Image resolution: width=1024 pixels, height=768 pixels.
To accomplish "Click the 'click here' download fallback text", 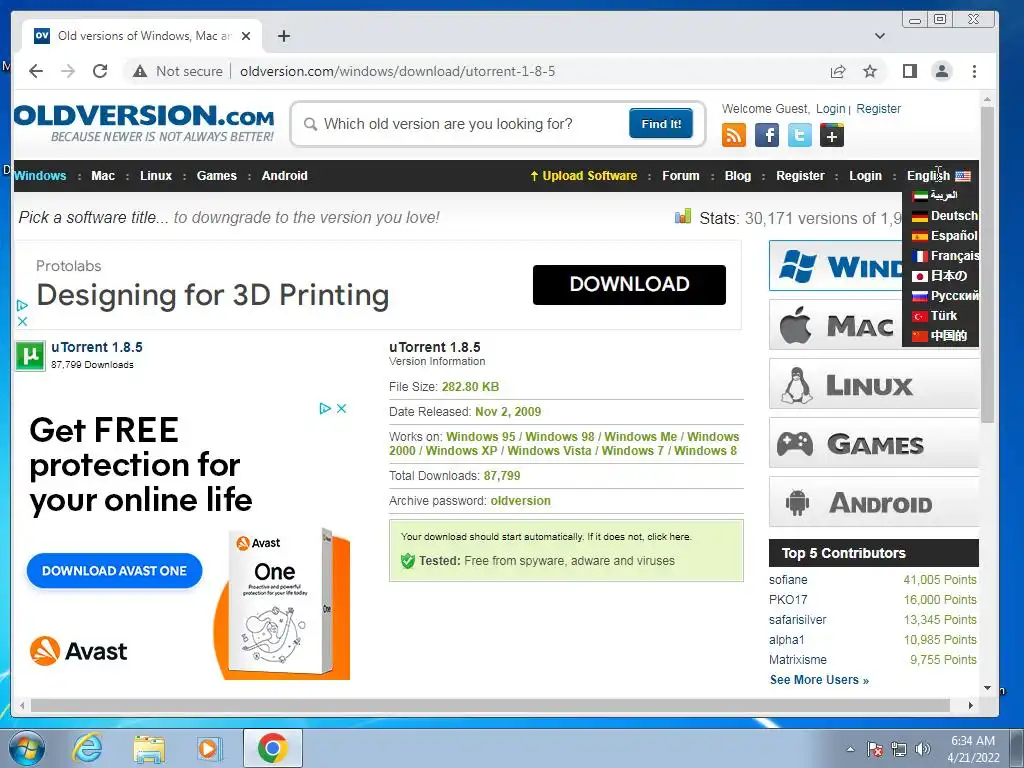I will [x=668, y=537].
